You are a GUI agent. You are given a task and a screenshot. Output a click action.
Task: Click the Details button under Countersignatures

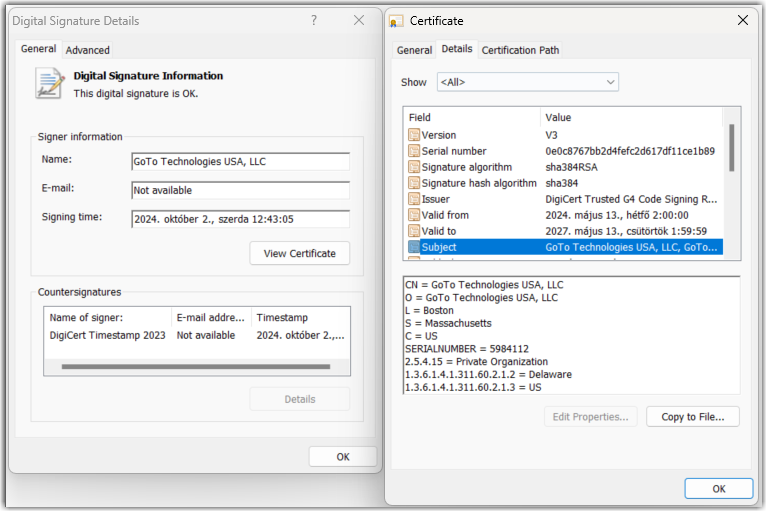tap(299, 399)
